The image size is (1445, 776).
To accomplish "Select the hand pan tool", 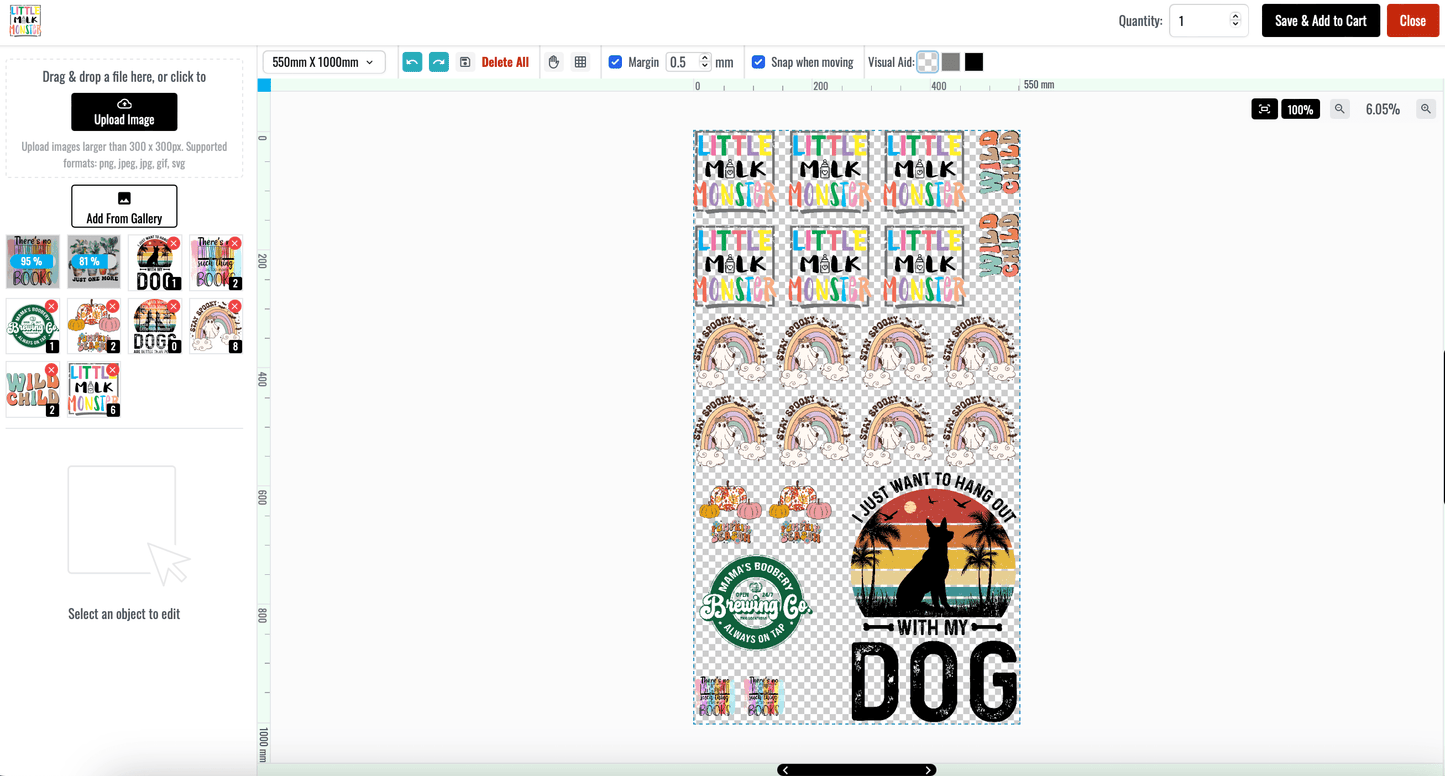I will click(554, 62).
